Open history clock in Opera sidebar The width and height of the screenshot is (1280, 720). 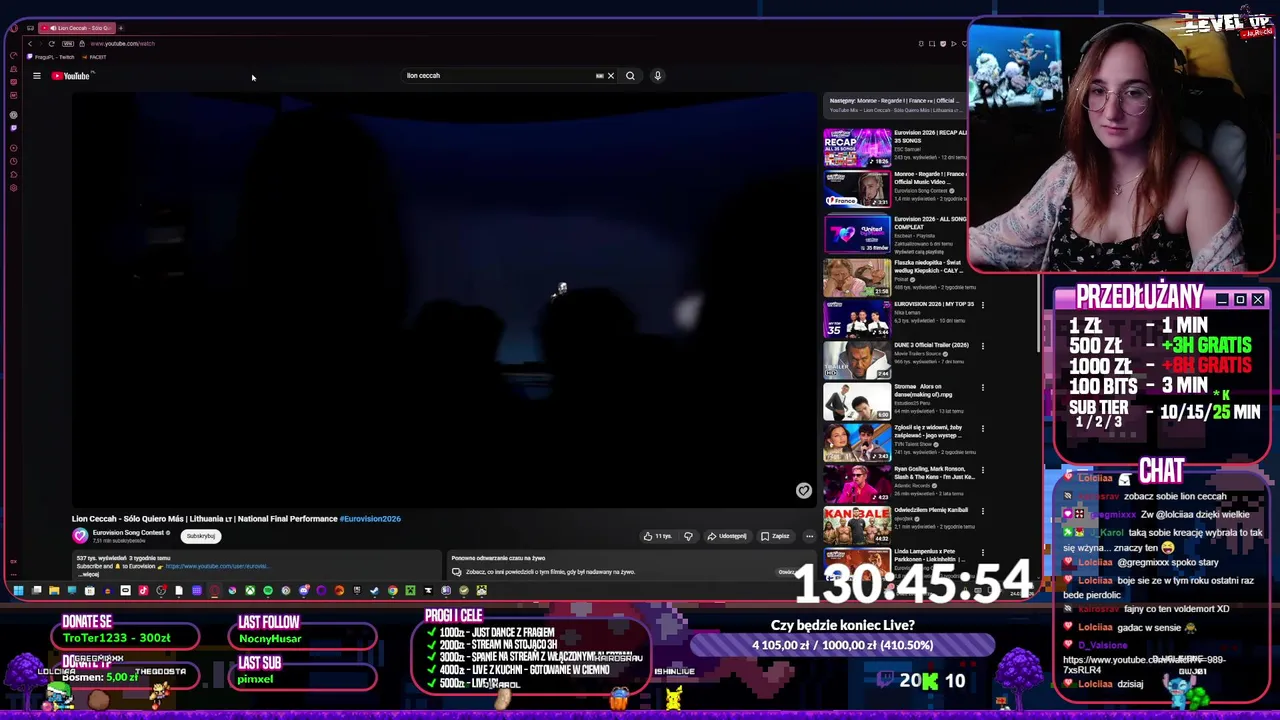pos(14,161)
